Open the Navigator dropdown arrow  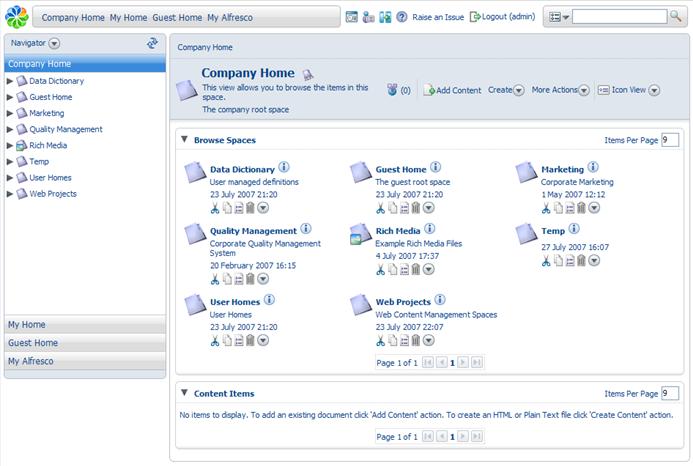coord(54,43)
